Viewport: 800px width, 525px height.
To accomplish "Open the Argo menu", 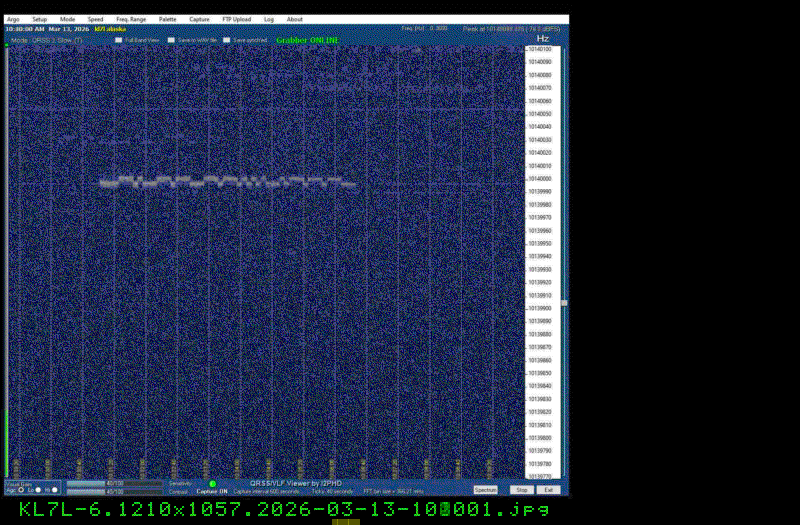I will (13, 19).
